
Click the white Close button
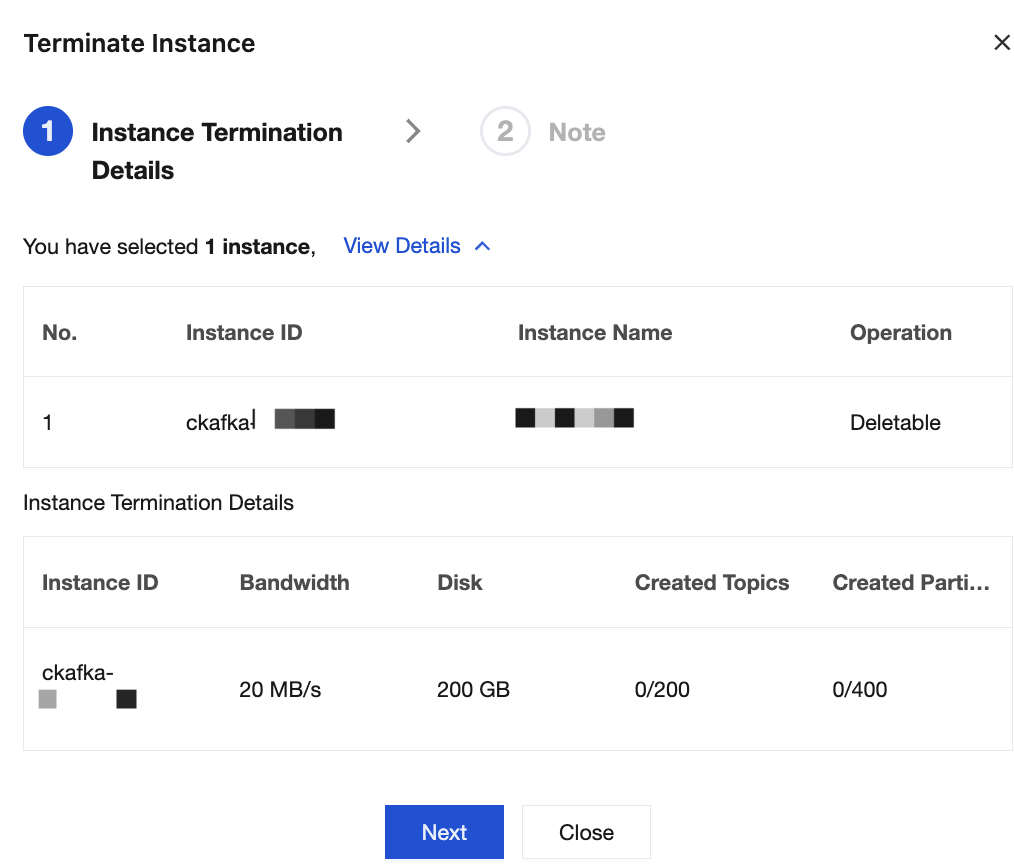(586, 832)
